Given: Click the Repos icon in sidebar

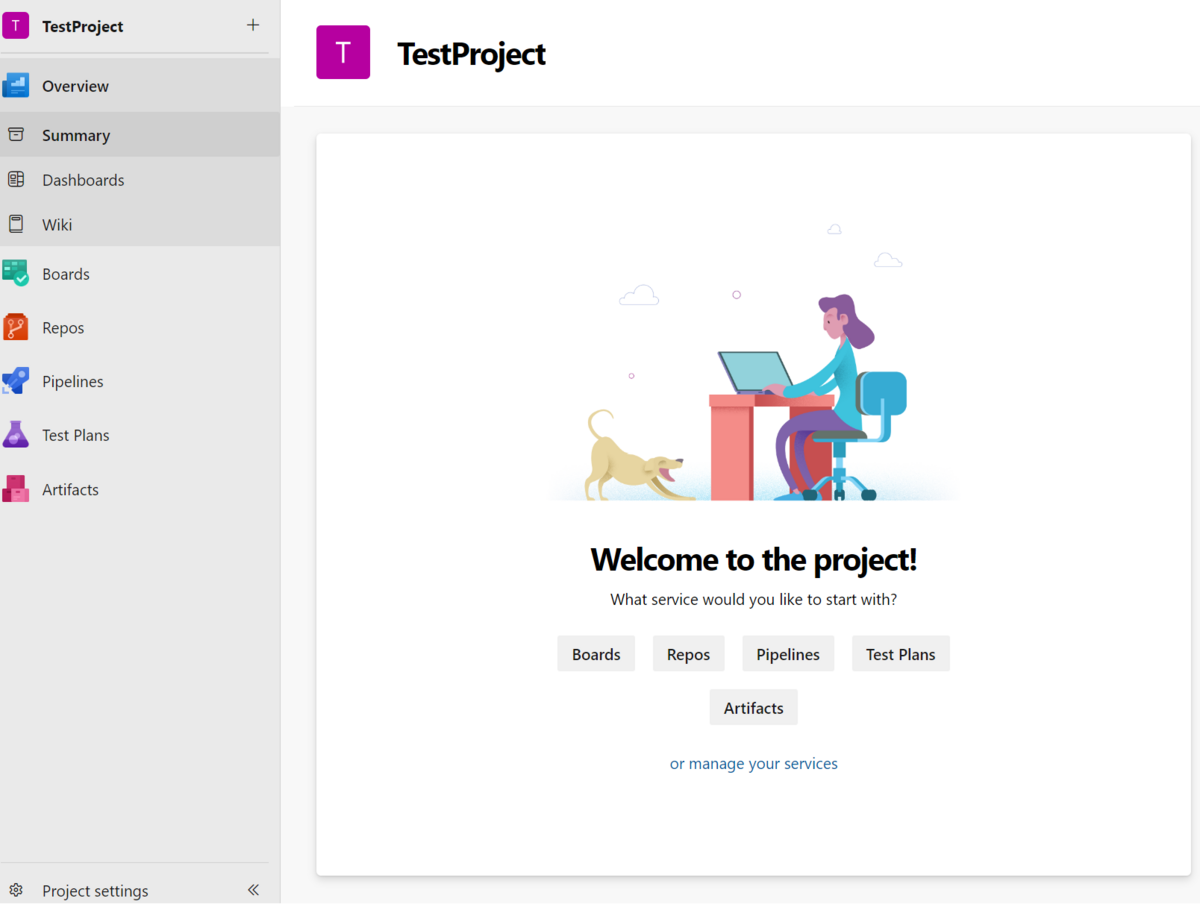Looking at the screenshot, I should (x=16, y=327).
